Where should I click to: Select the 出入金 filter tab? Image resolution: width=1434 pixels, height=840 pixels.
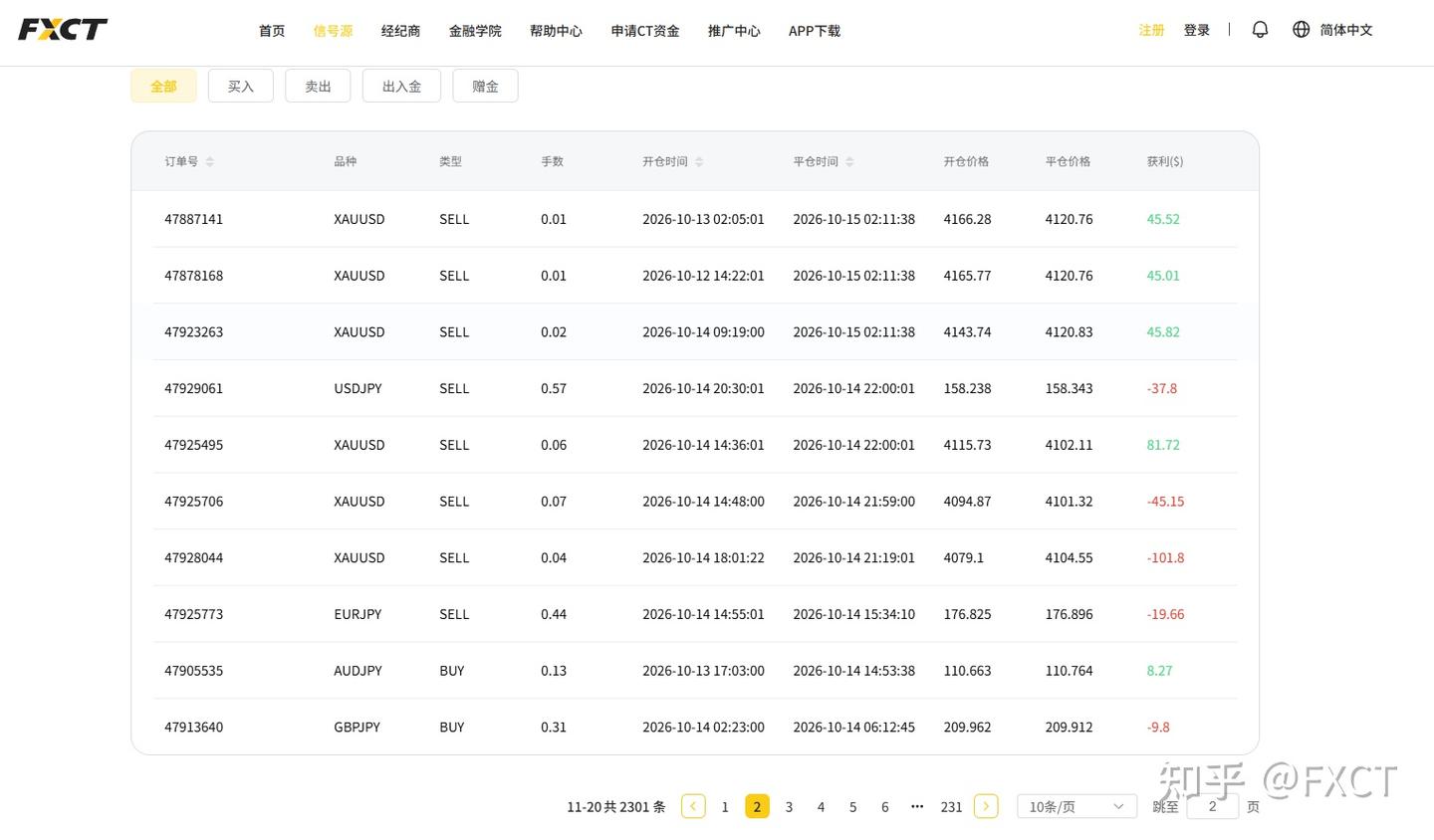click(x=401, y=87)
